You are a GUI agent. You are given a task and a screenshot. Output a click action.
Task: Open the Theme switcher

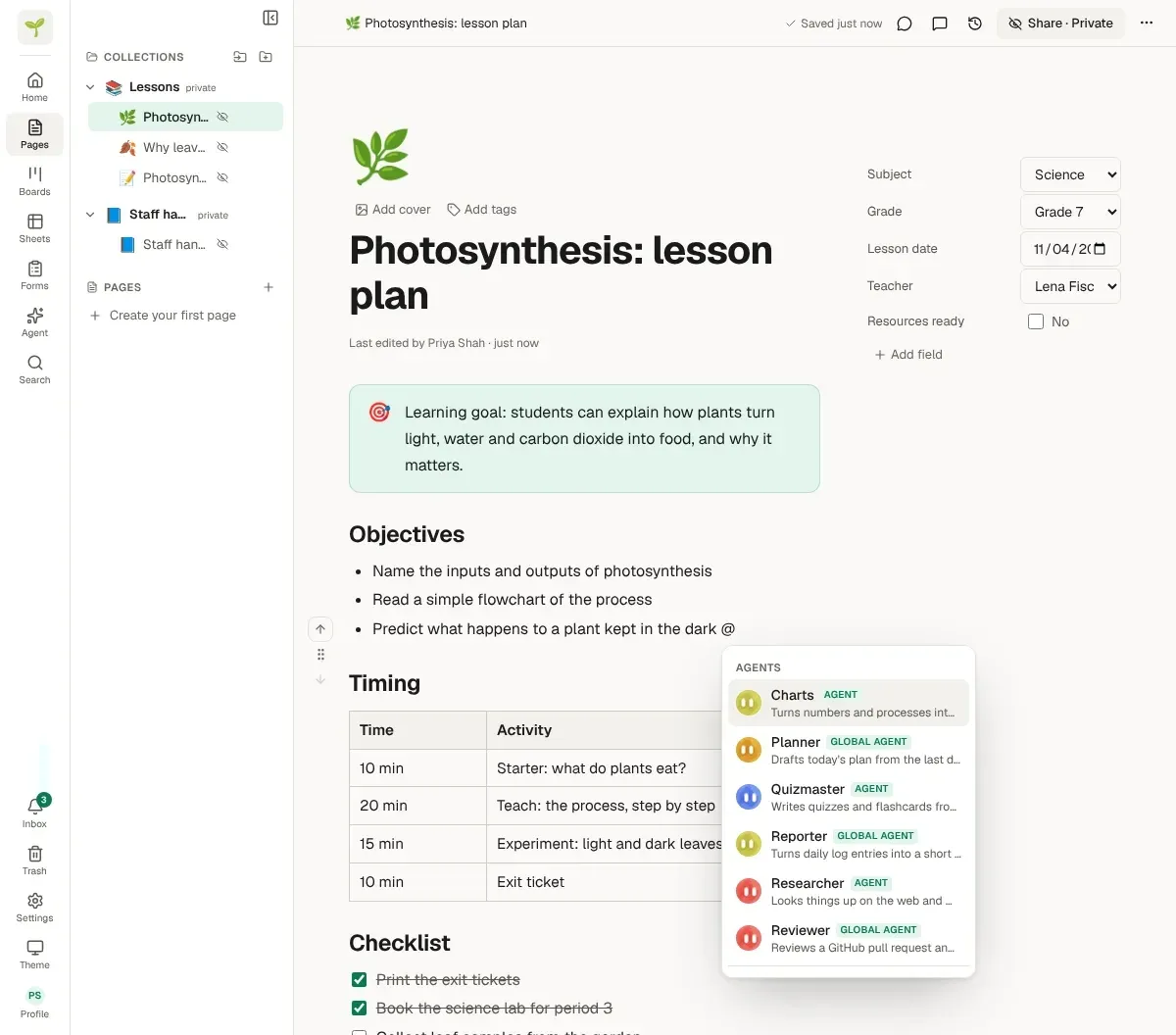tap(34, 954)
